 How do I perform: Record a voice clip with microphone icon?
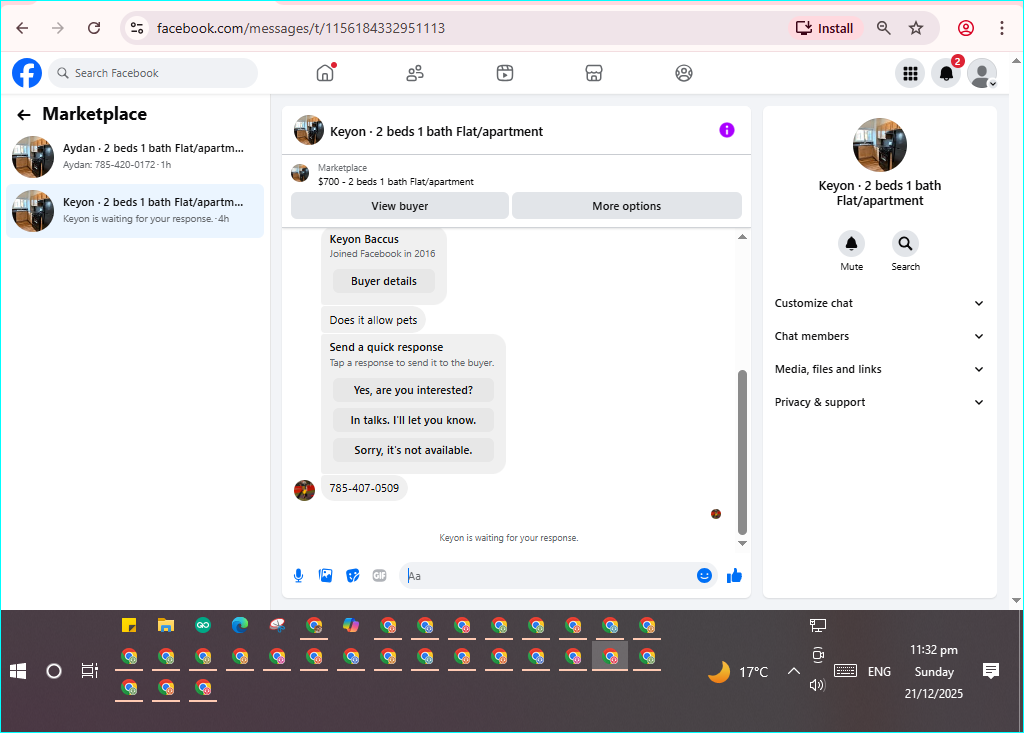click(x=298, y=576)
